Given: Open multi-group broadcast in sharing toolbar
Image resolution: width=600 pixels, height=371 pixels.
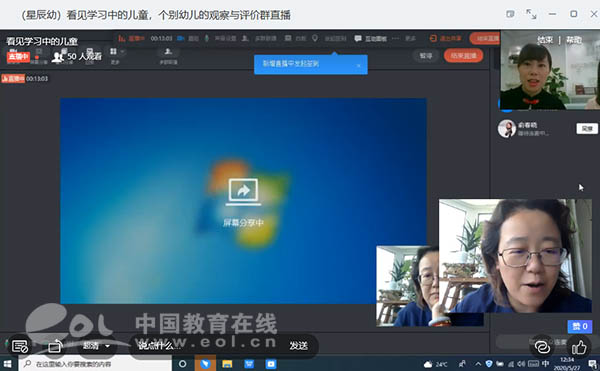Looking at the screenshot, I should coord(259,38).
